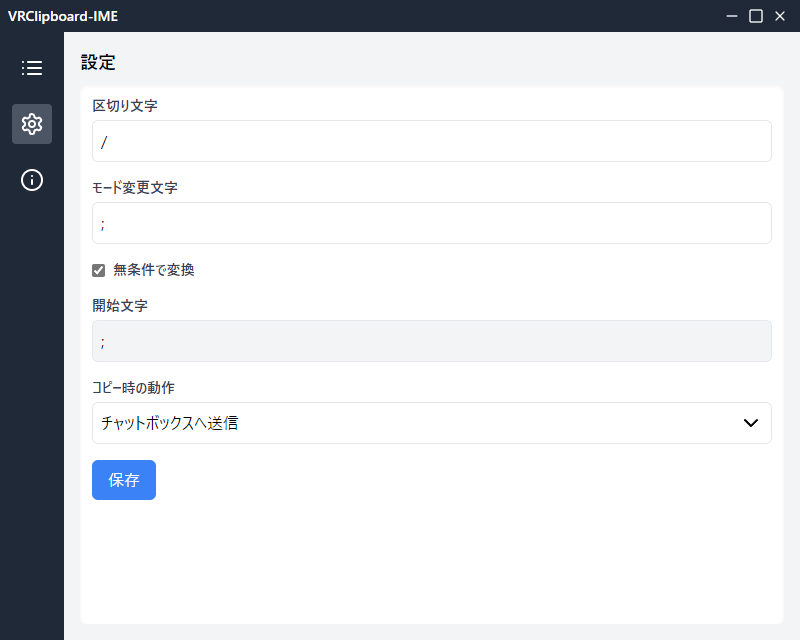This screenshot has width=800, height=640.
Task: Focus the 区切り文字 input containing slash
Action: coord(431,141)
